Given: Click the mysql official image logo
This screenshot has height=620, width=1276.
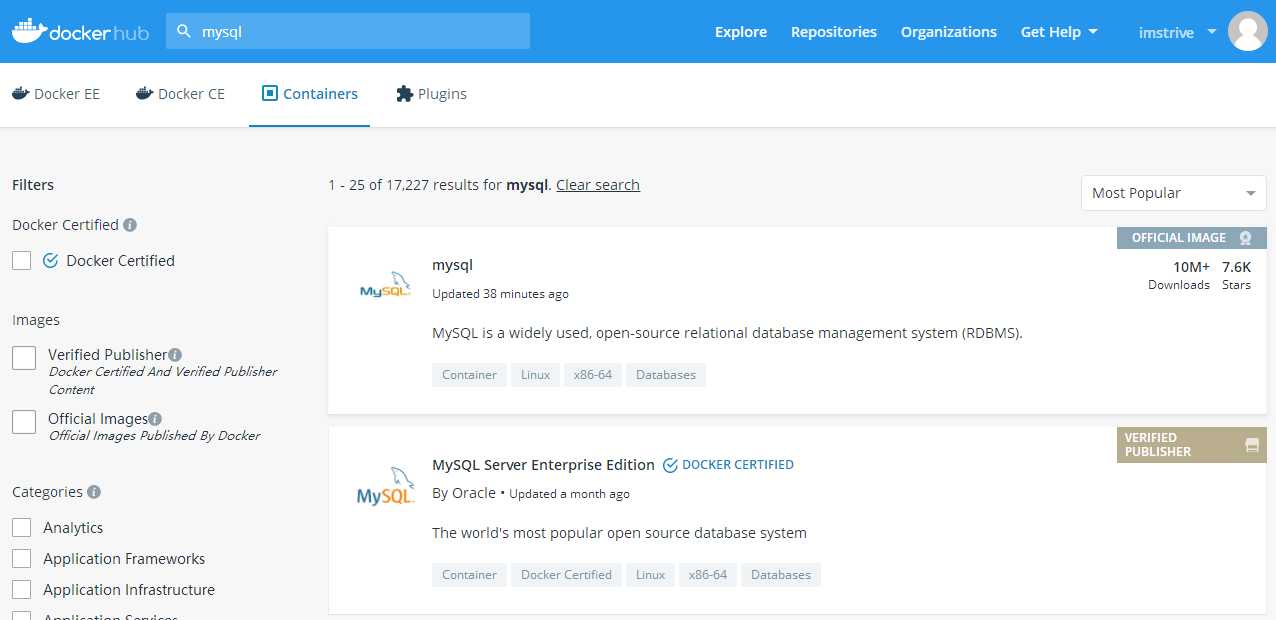Looking at the screenshot, I should coord(385,285).
